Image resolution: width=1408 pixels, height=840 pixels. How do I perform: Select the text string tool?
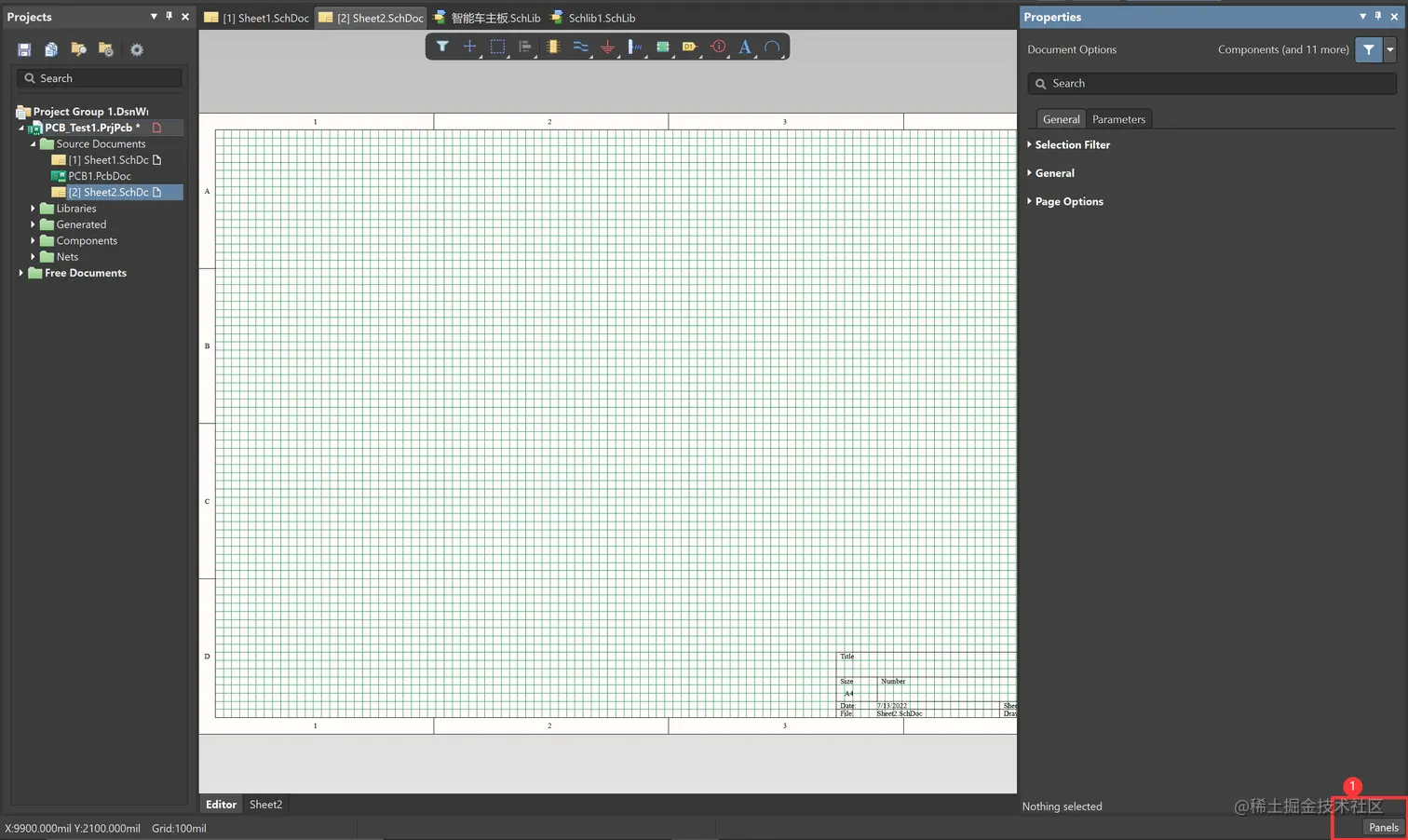coord(745,47)
